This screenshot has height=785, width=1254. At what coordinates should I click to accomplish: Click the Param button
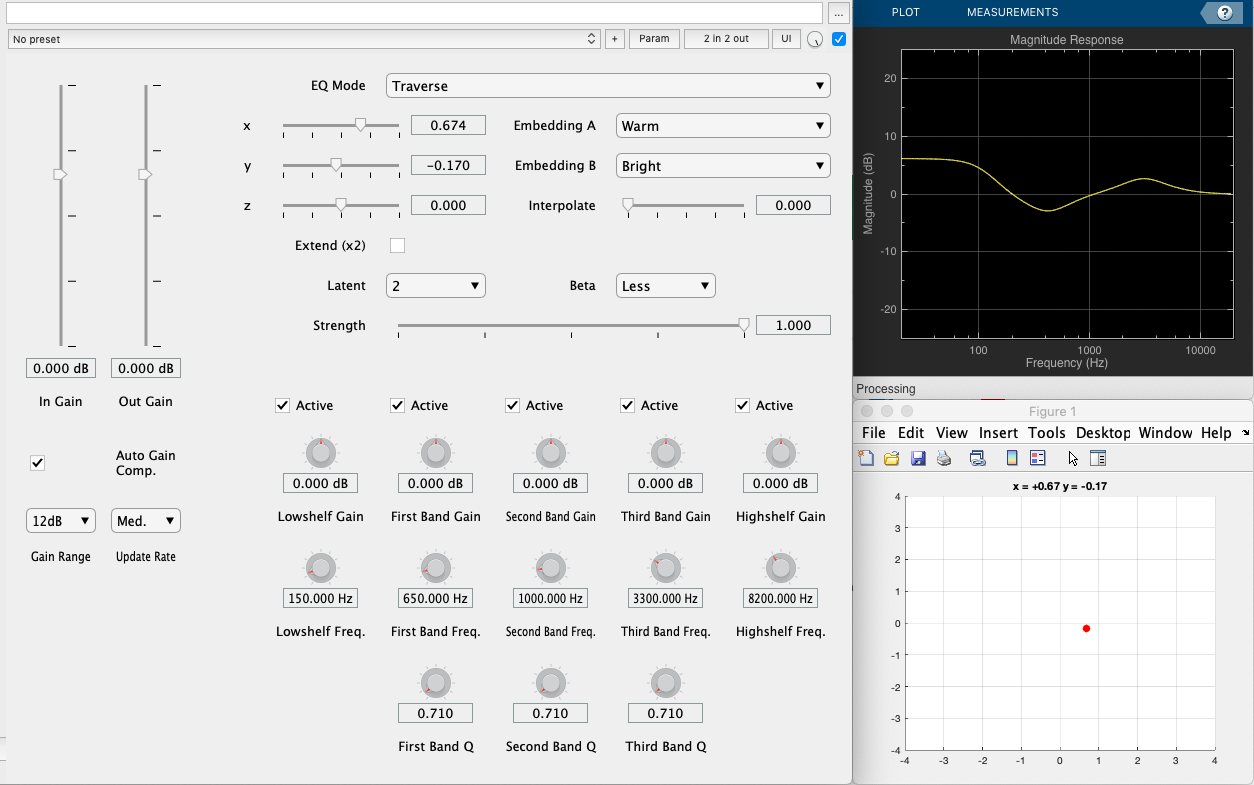point(654,39)
